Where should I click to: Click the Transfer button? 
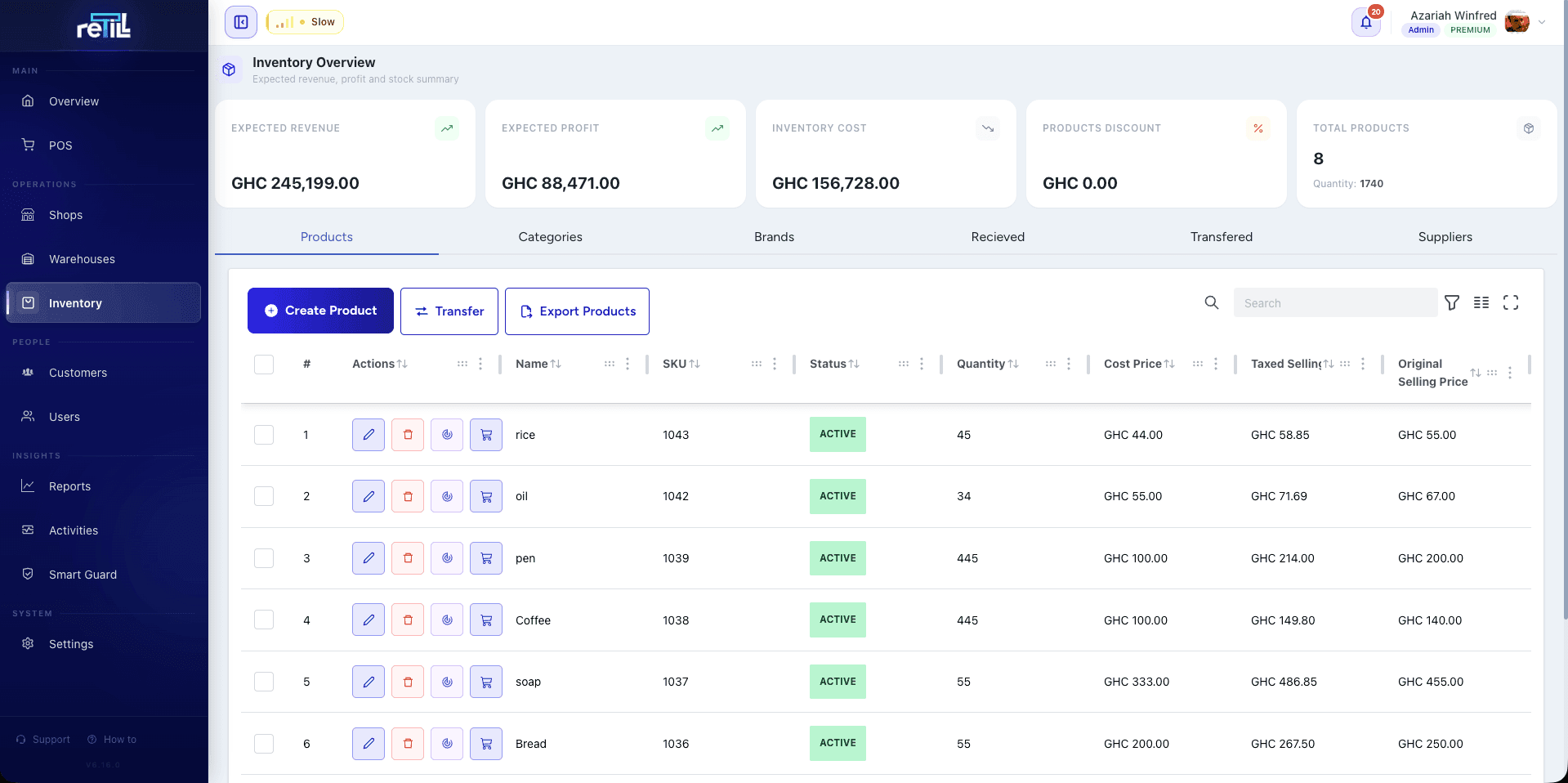coord(449,311)
